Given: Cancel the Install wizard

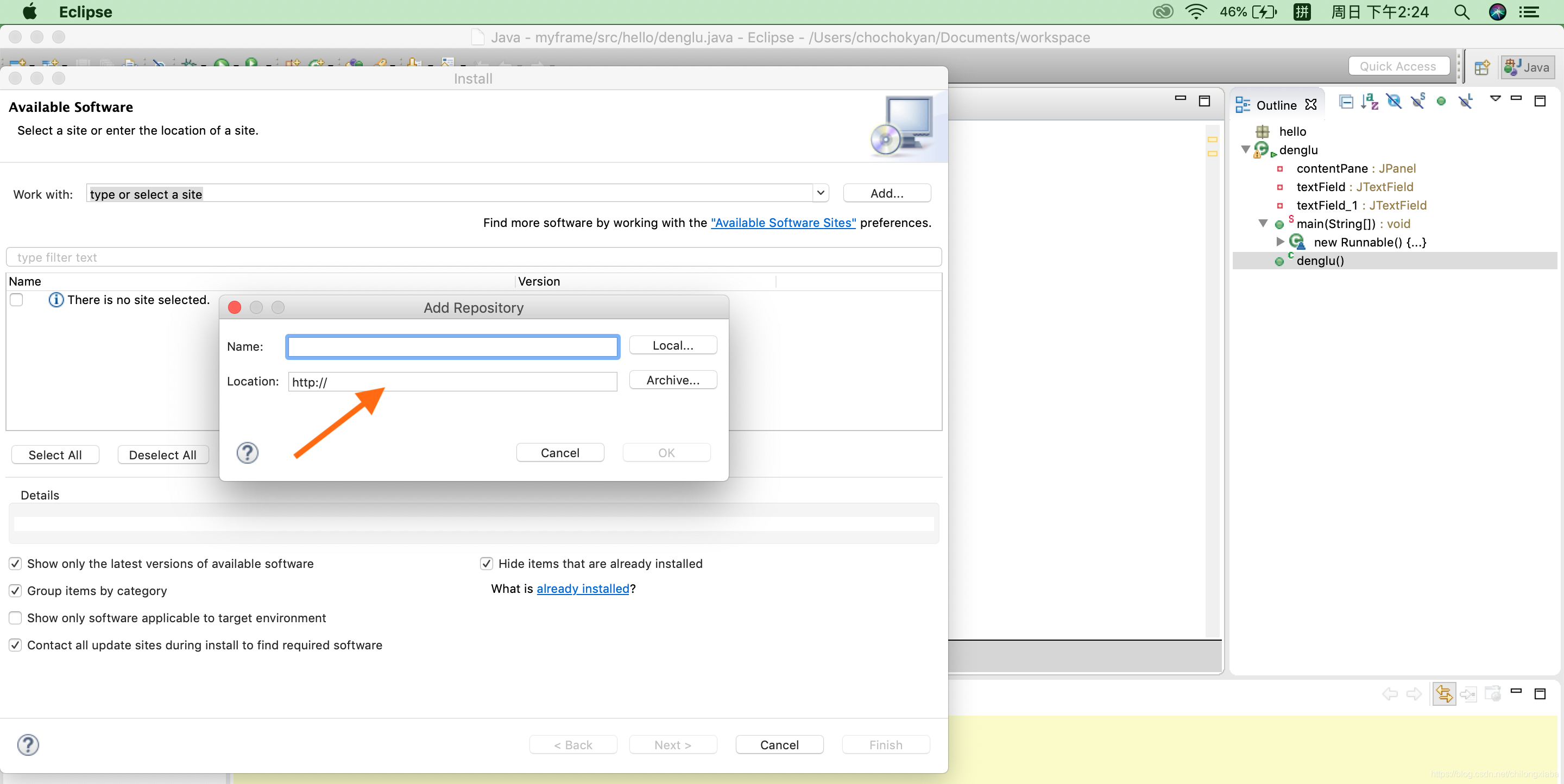Looking at the screenshot, I should [779, 745].
